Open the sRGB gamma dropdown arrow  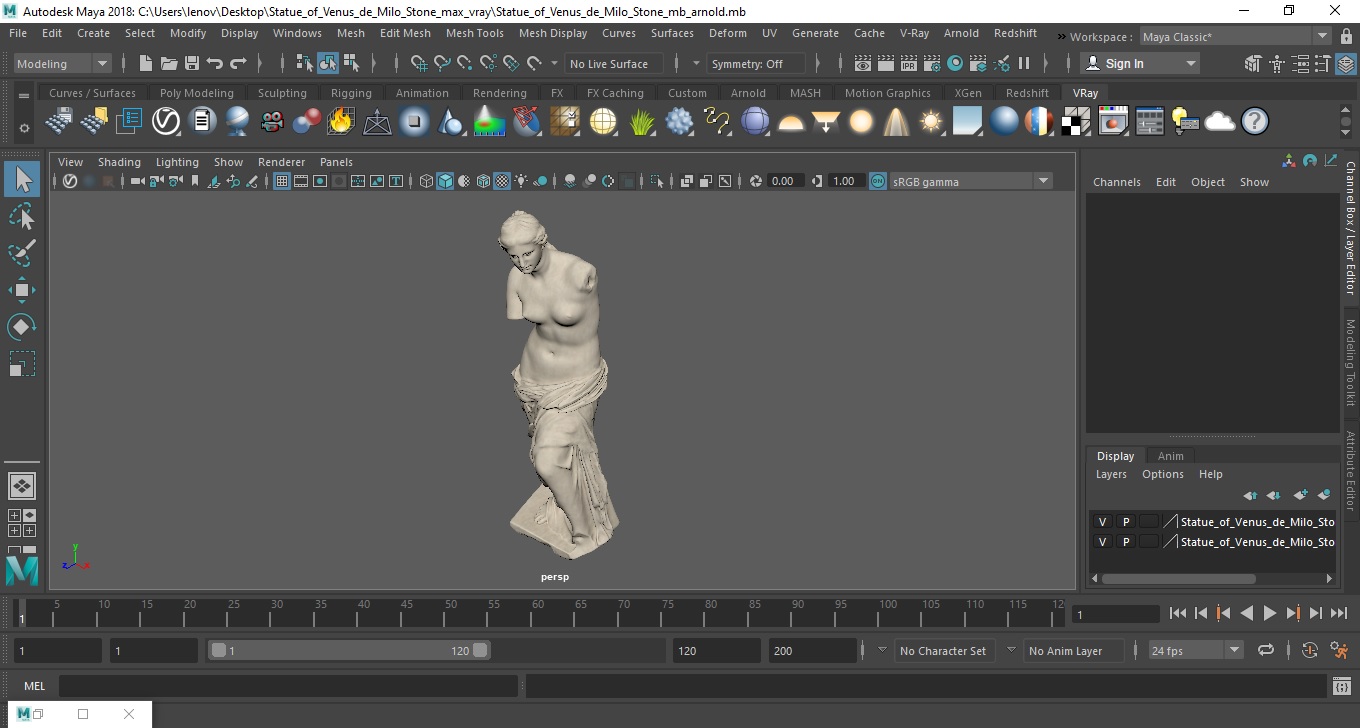[x=1043, y=181]
